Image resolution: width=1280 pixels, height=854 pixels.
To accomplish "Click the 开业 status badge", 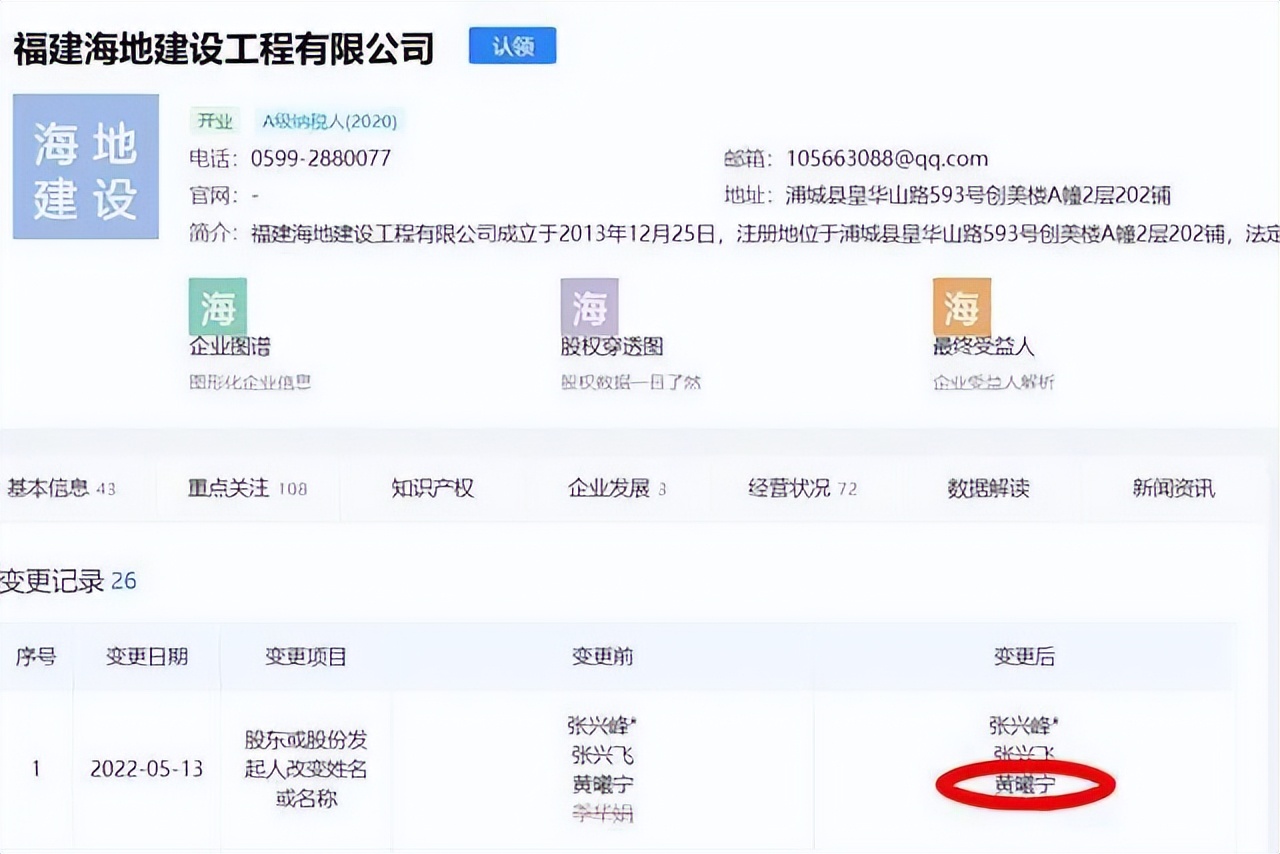I will coord(215,120).
